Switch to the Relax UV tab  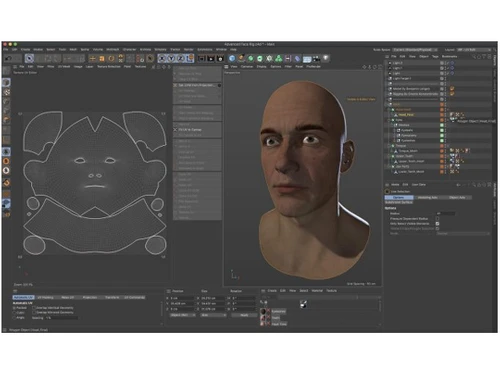pyautogui.click(x=68, y=297)
